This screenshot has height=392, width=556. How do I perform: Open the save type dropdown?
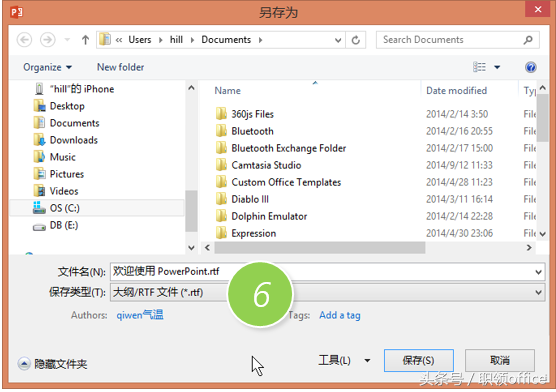pos(327,293)
